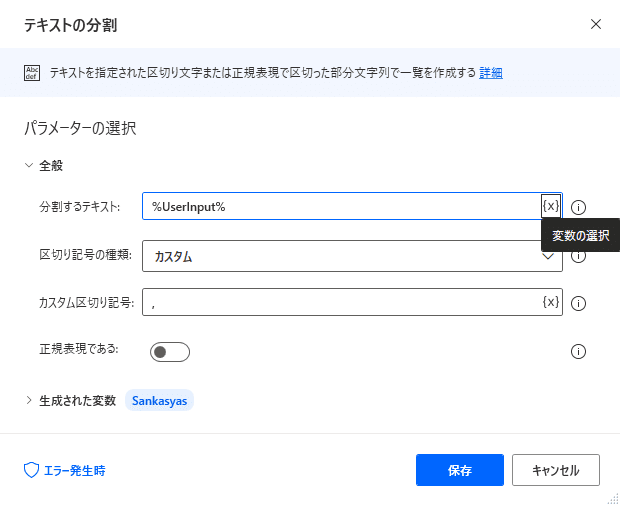The height and width of the screenshot is (506, 620).
Task: Click the variable picker in カスタム区切り記号 field
Action: pyautogui.click(x=550, y=302)
